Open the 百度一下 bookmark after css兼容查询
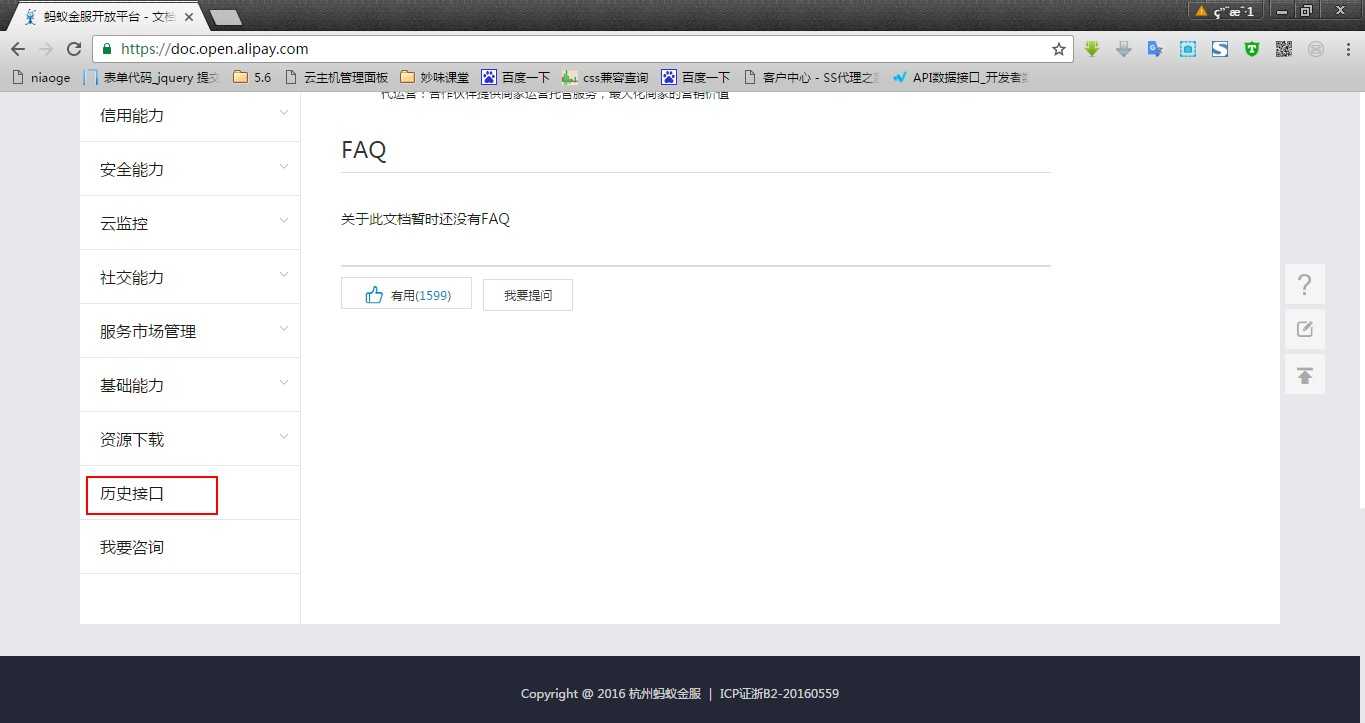 (696, 77)
